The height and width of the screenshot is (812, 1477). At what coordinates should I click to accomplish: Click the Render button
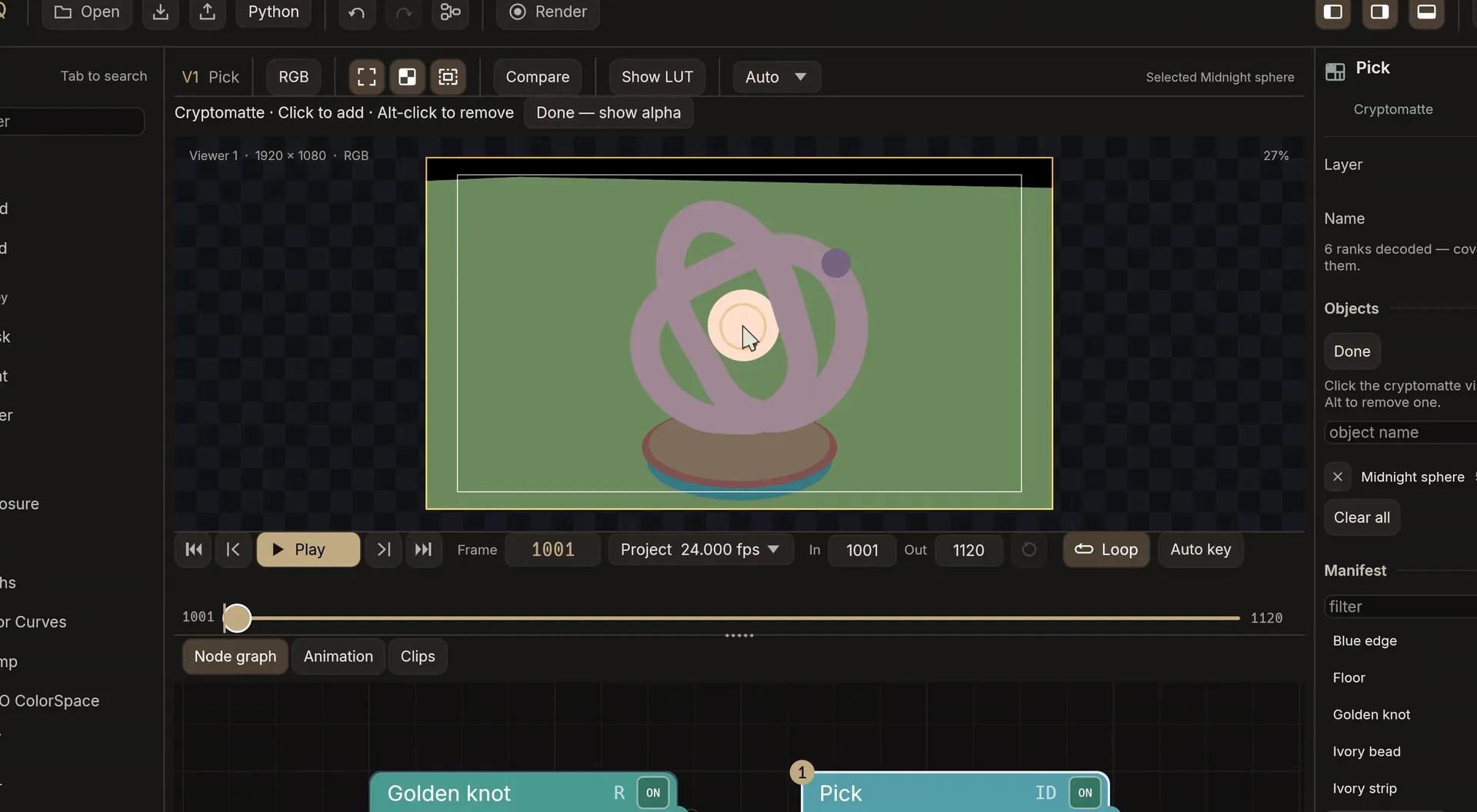548,12
